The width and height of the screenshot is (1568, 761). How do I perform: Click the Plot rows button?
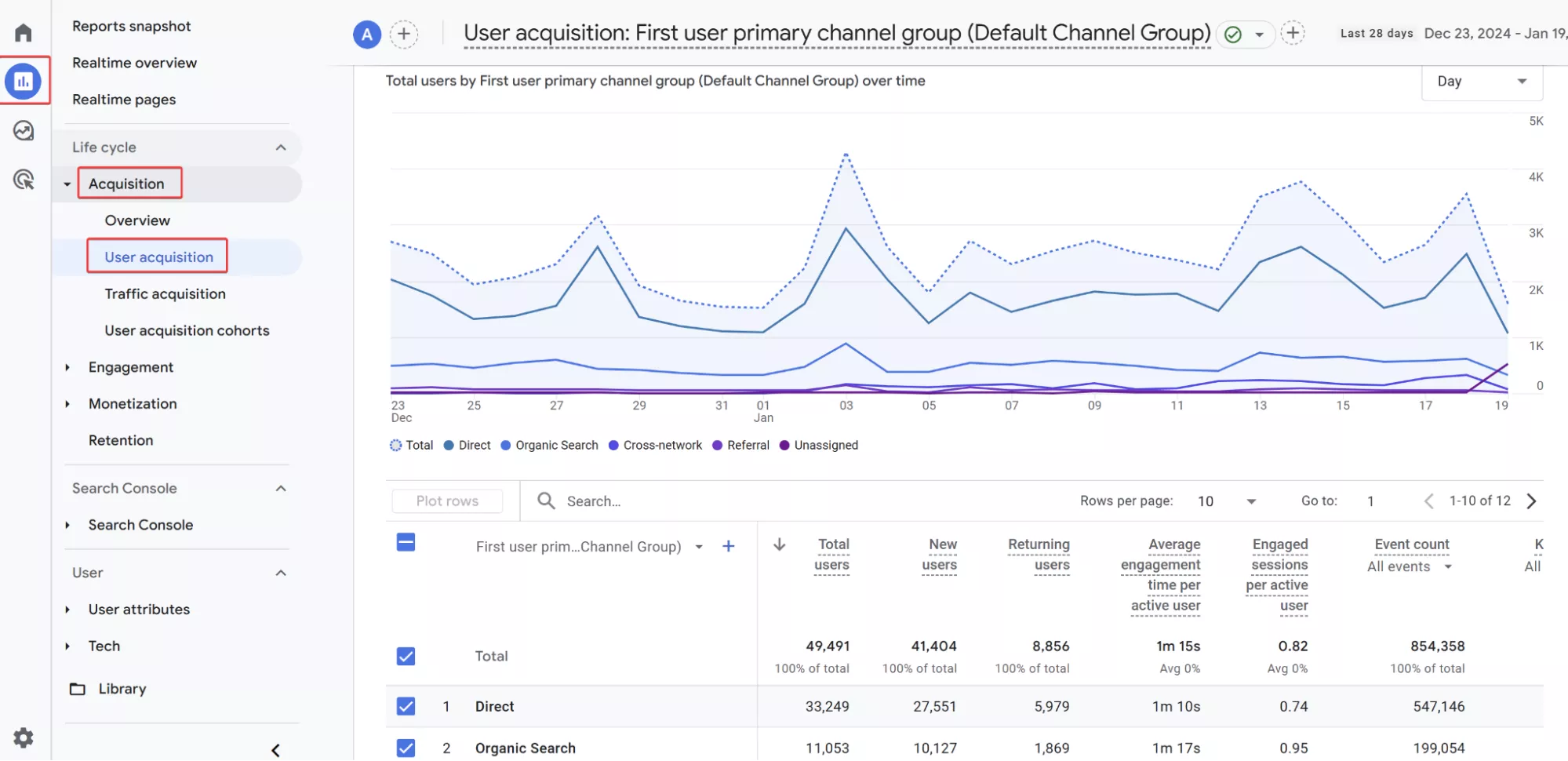pyautogui.click(x=447, y=501)
